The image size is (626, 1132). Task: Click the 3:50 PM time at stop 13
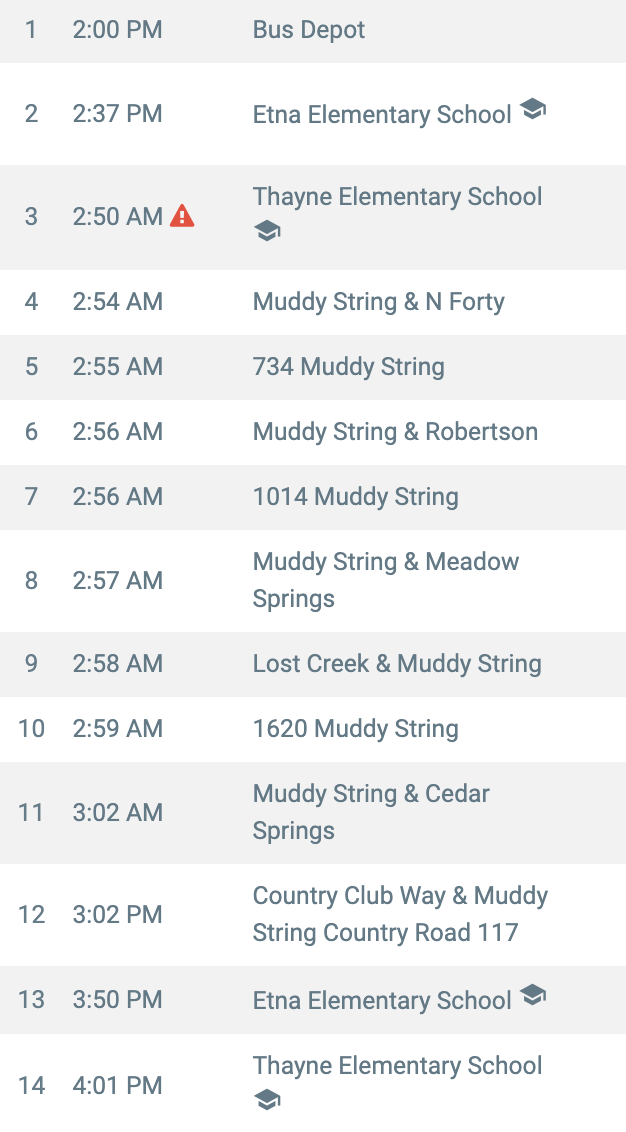[x=118, y=1000]
